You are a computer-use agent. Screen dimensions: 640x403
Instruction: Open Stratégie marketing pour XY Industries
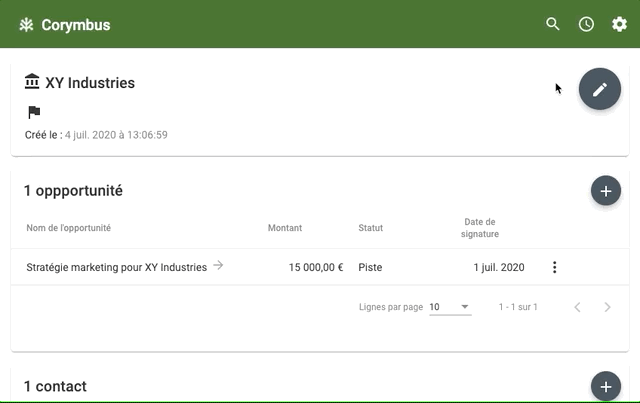click(x=117, y=267)
